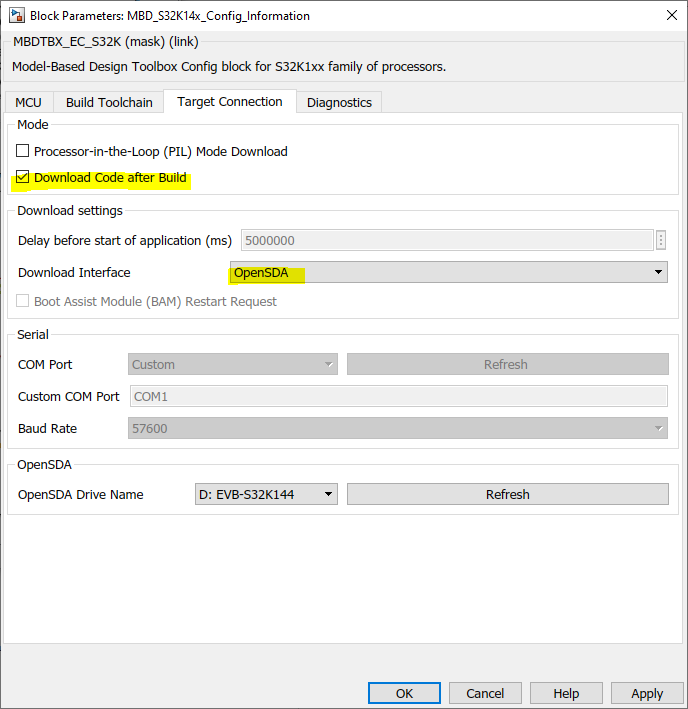The width and height of the screenshot is (688, 709).
Task: Click the Simulink icon in title bar
Action: (15, 15)
